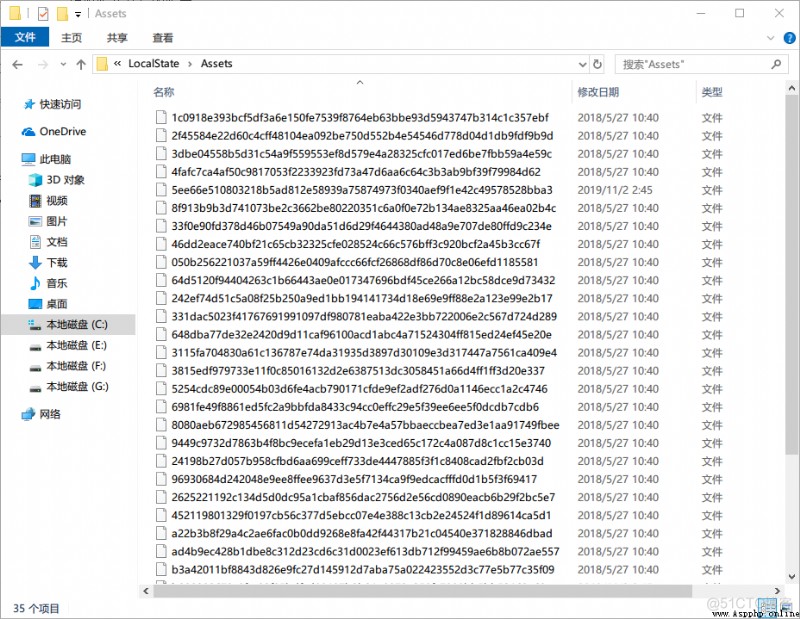Click the horizontal scrollbar left arrow
This screenshot has width=800, height=619.
coord(146,591)
